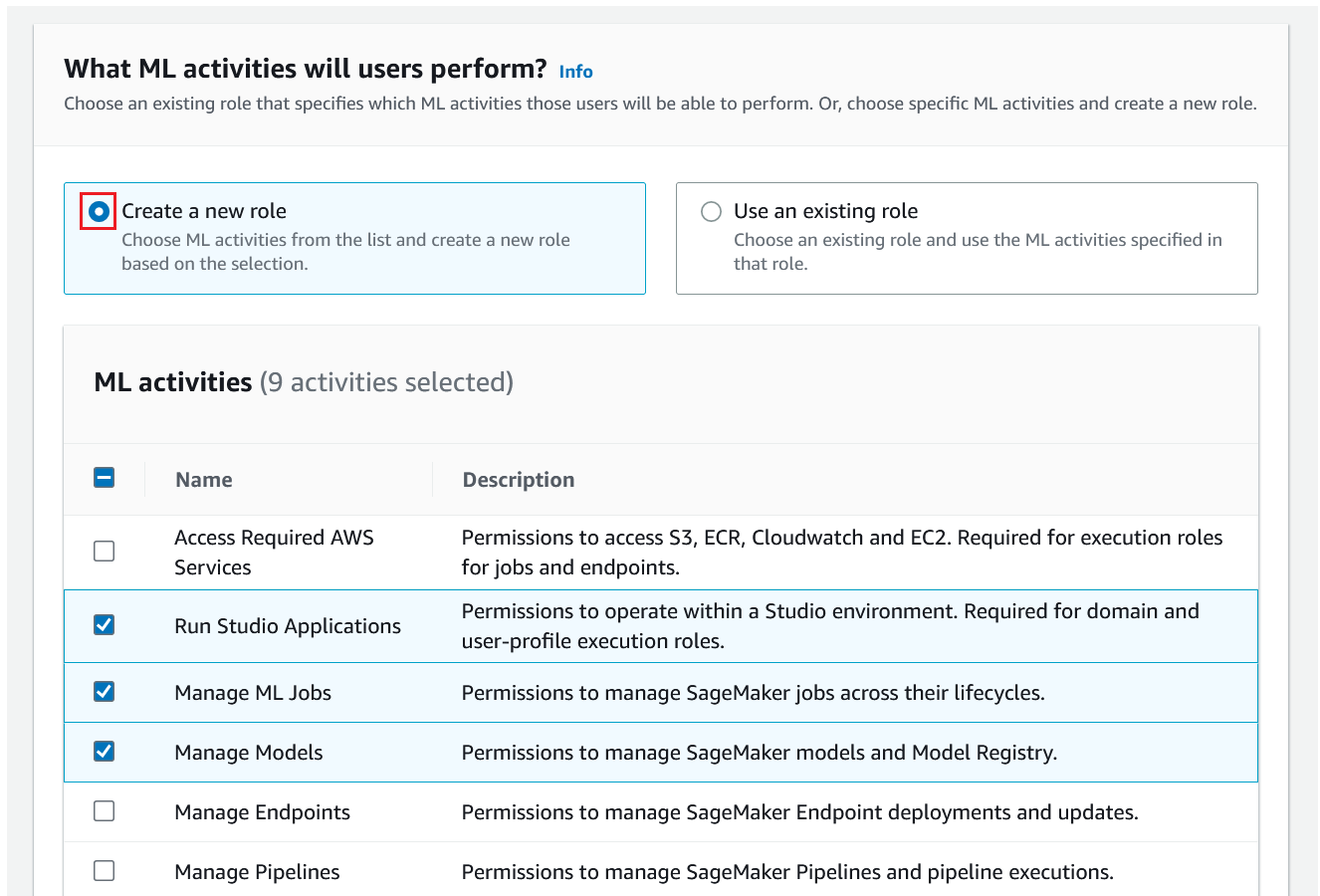Uncheck Manage ML Jobs checkbox
The width and height of the screenshot is (1320, 896).
(104, 691)
